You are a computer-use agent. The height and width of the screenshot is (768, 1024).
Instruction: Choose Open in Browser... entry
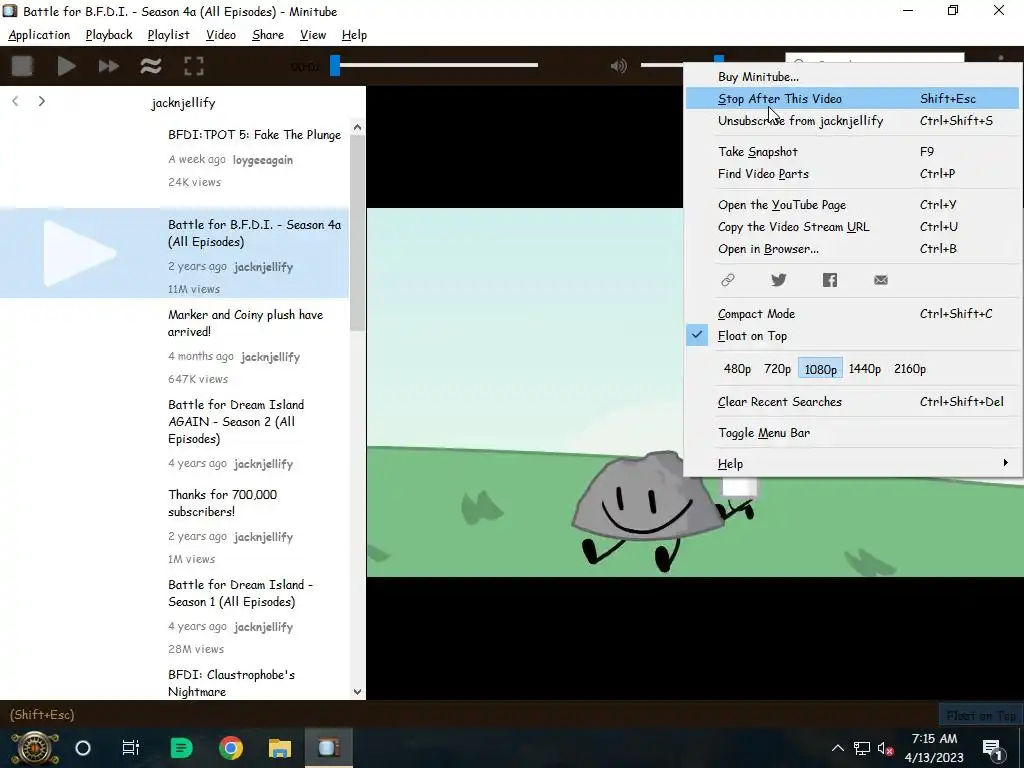click(852, 249)
